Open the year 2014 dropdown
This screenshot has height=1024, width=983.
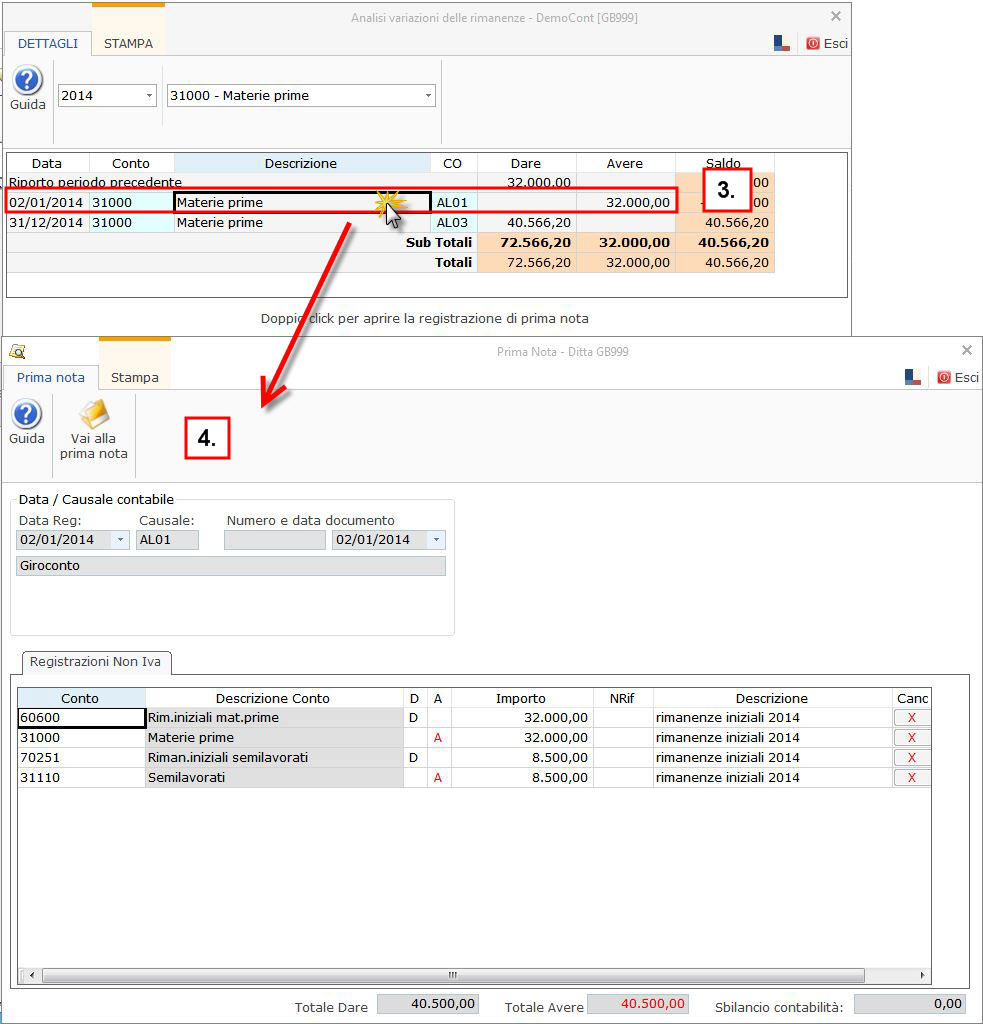click(149, 96)
